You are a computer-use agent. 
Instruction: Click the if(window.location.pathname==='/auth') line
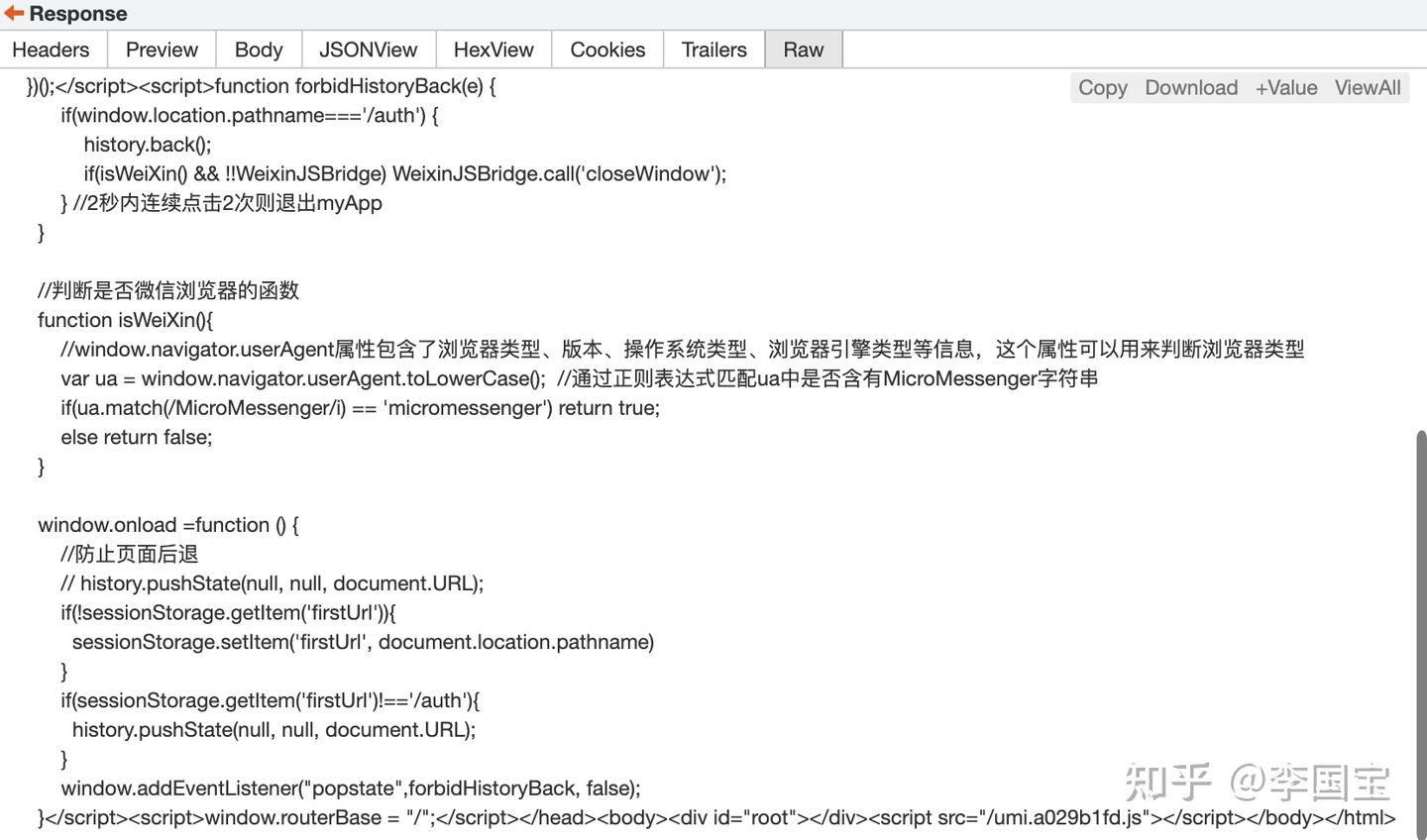250,115
